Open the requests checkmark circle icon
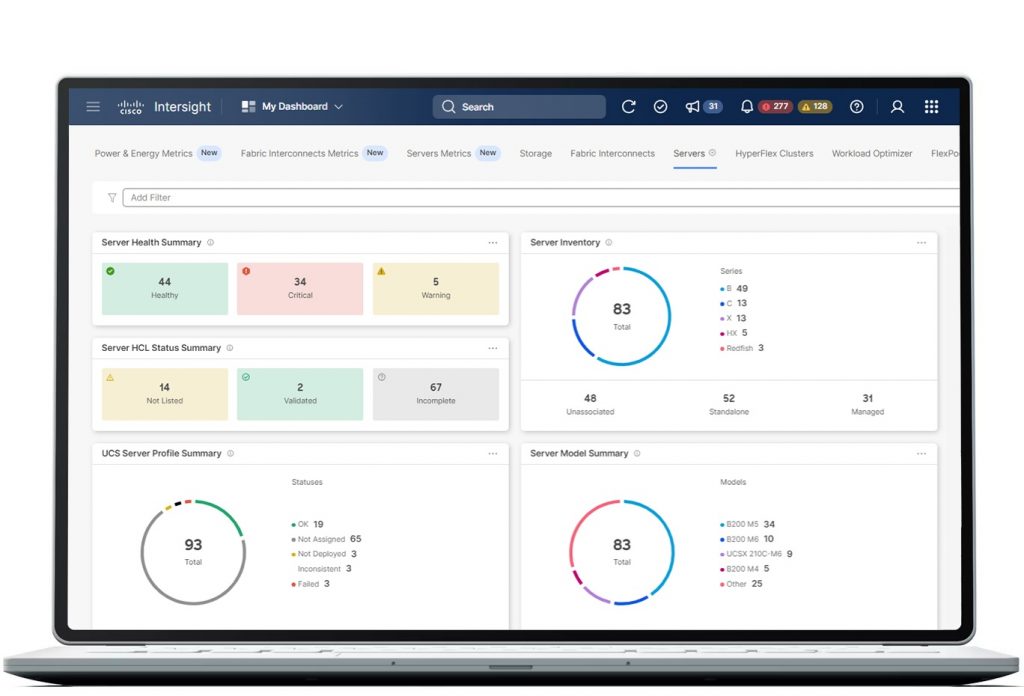 click(660, 107)
